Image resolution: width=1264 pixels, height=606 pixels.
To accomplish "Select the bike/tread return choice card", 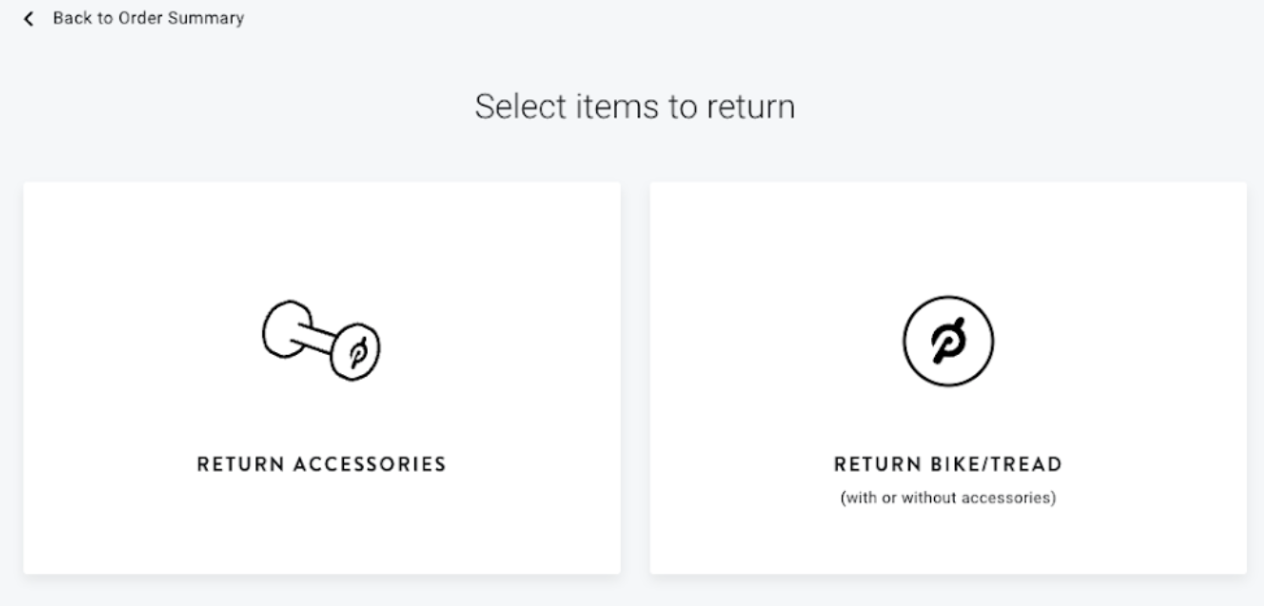I will point(947,377).
